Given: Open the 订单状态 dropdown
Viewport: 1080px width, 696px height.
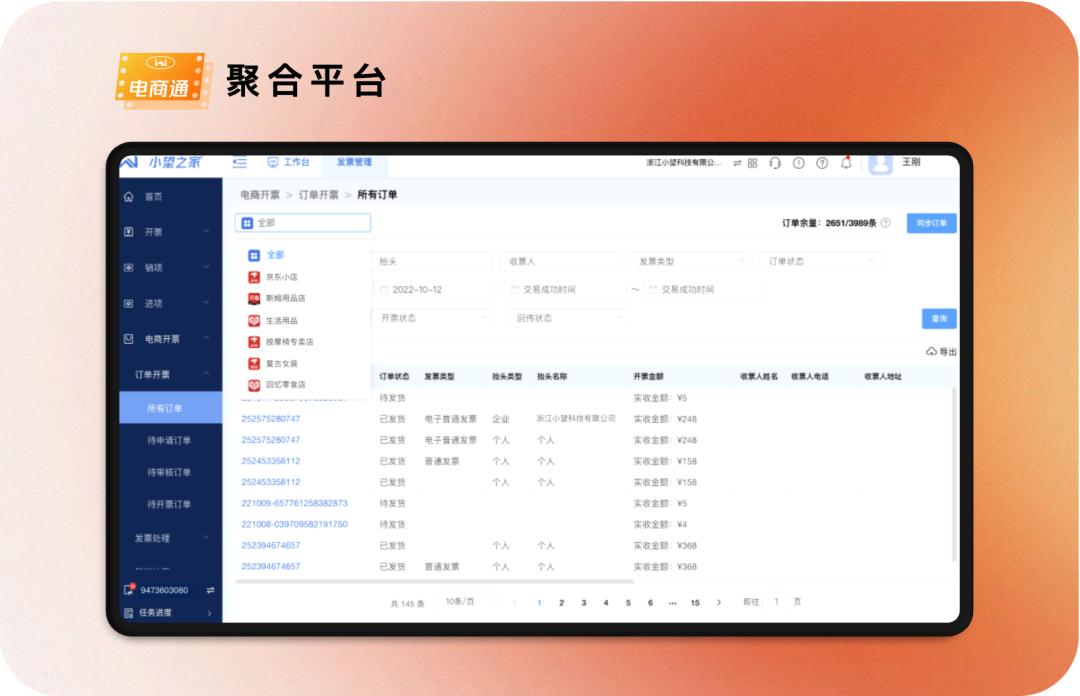Looking at the screenshot, I should (x=820, y=261).
